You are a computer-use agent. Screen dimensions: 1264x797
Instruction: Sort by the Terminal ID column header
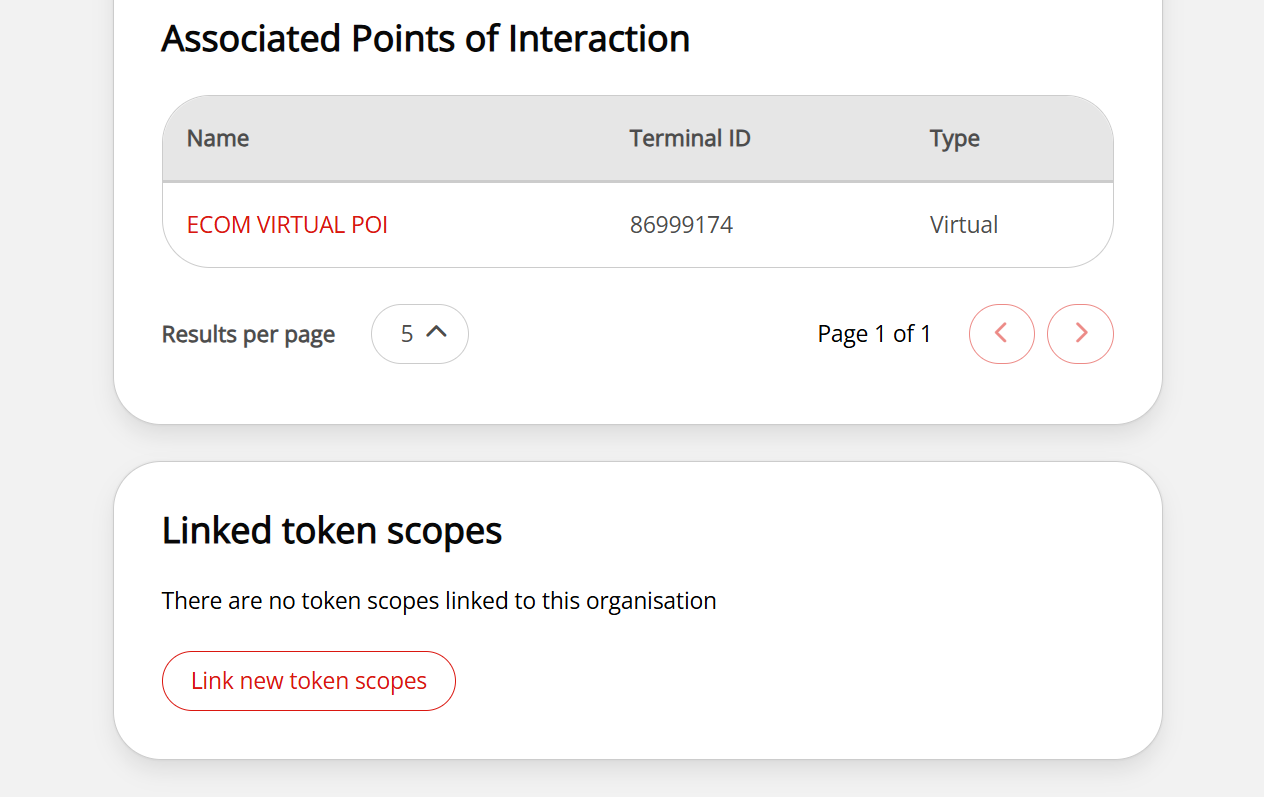point(689,138)
